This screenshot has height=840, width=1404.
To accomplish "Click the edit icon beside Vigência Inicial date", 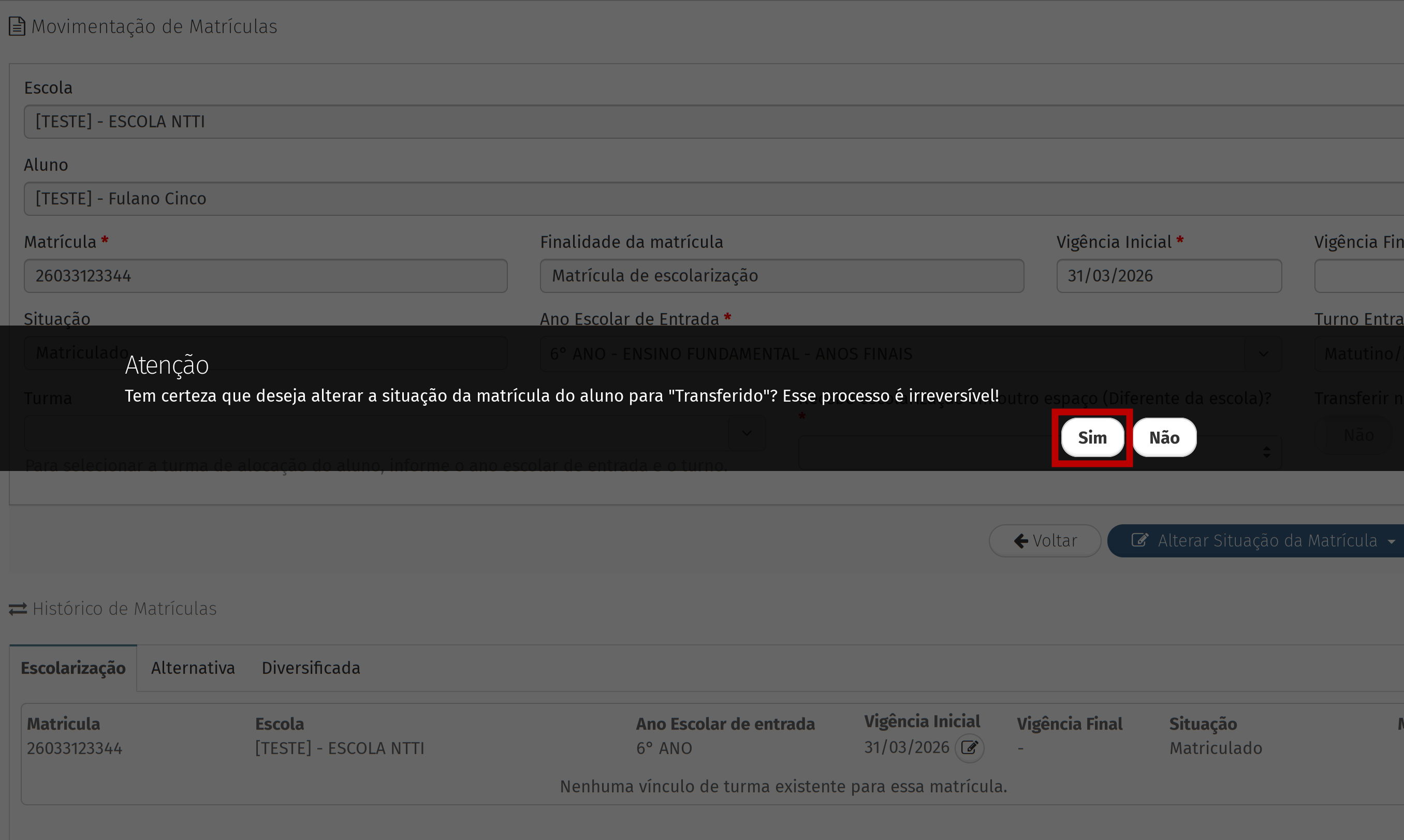I will [x=969, y=748].
